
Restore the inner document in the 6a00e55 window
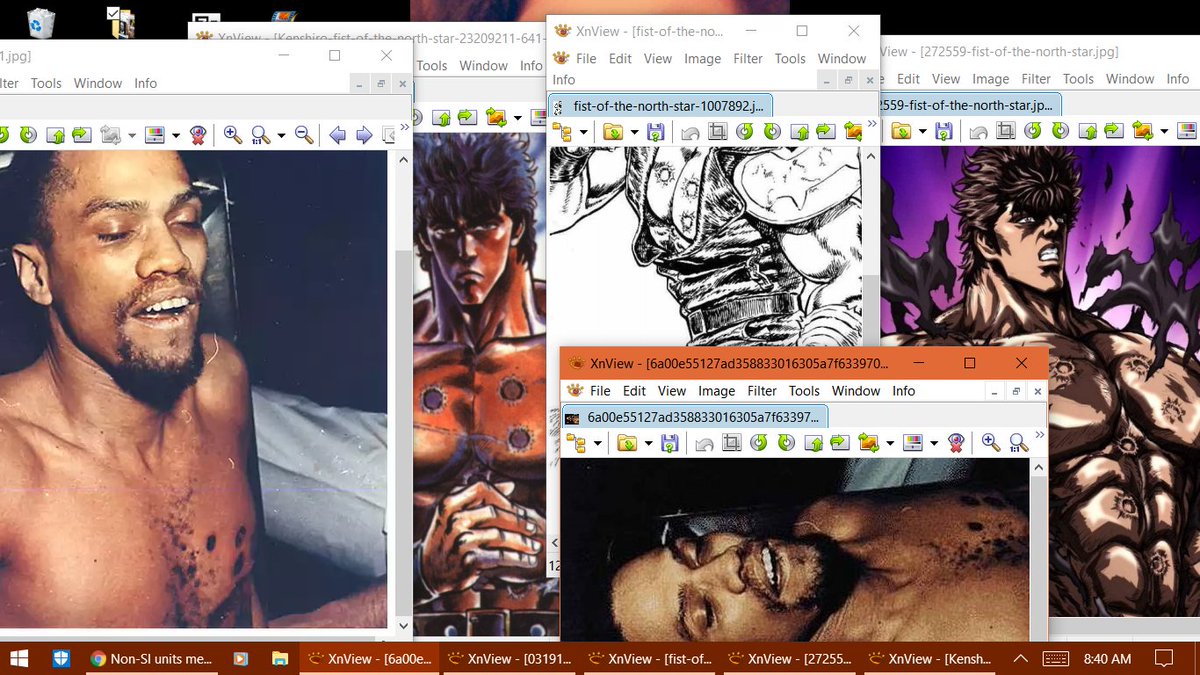[x=1017, y=391]
